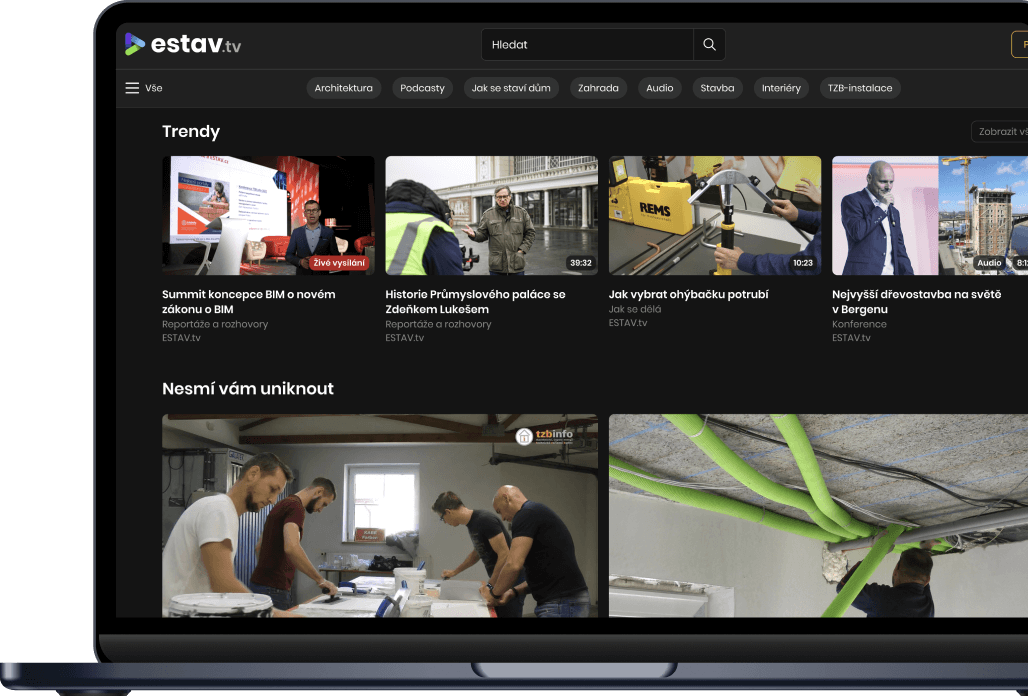This screenshot has width=1028, height=696.
Task: Open navigation via the hamburger menu icon
Action: tap(131, 88)
